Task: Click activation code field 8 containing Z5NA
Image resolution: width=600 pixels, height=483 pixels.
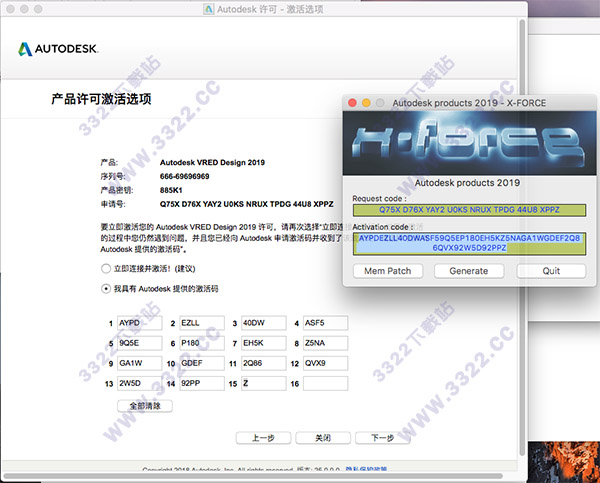Action: tap(326, 343)
